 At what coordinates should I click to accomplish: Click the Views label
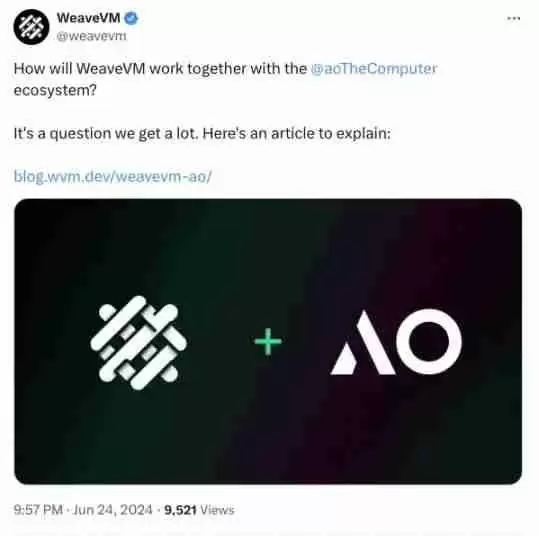(x=217, y=510)
